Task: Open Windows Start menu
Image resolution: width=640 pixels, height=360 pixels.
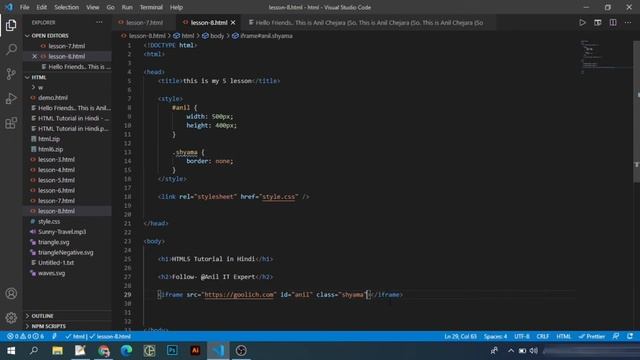Action: pyautogui.click(x=11, y=351)
